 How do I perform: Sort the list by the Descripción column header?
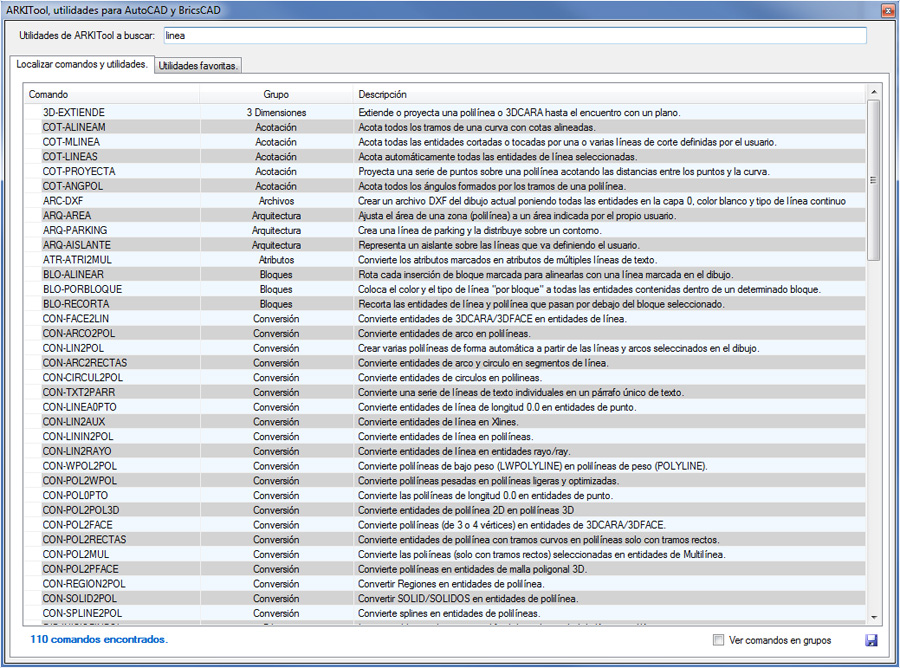[608, 94]
